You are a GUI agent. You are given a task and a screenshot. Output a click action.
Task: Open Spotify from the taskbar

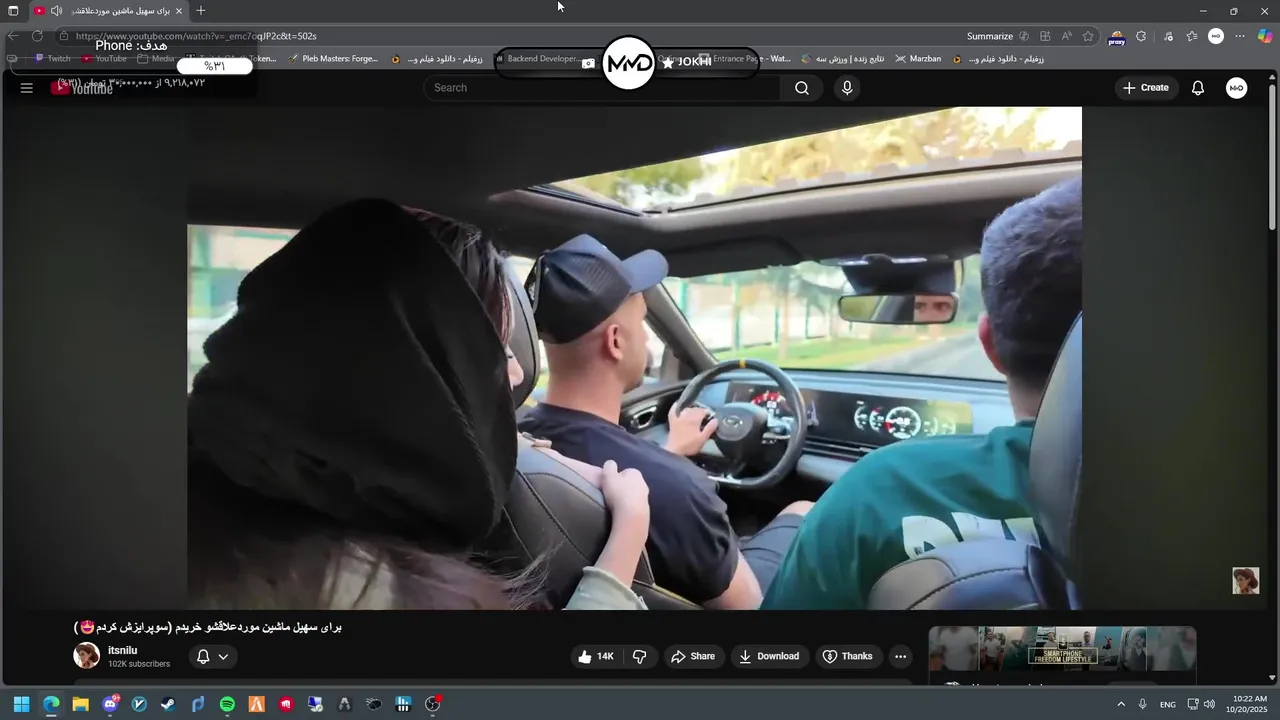tap(227, 704)
